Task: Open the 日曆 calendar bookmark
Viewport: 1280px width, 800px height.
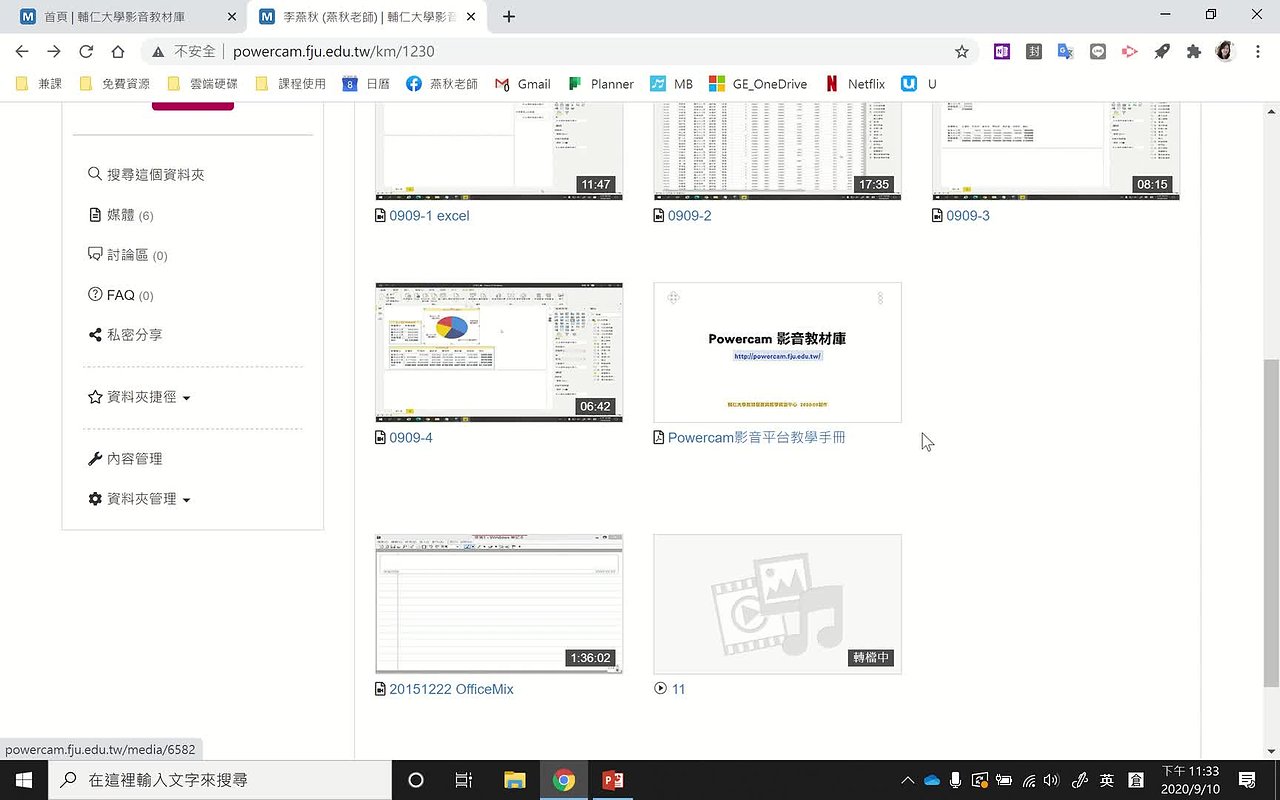Action: tap(366, 84)
